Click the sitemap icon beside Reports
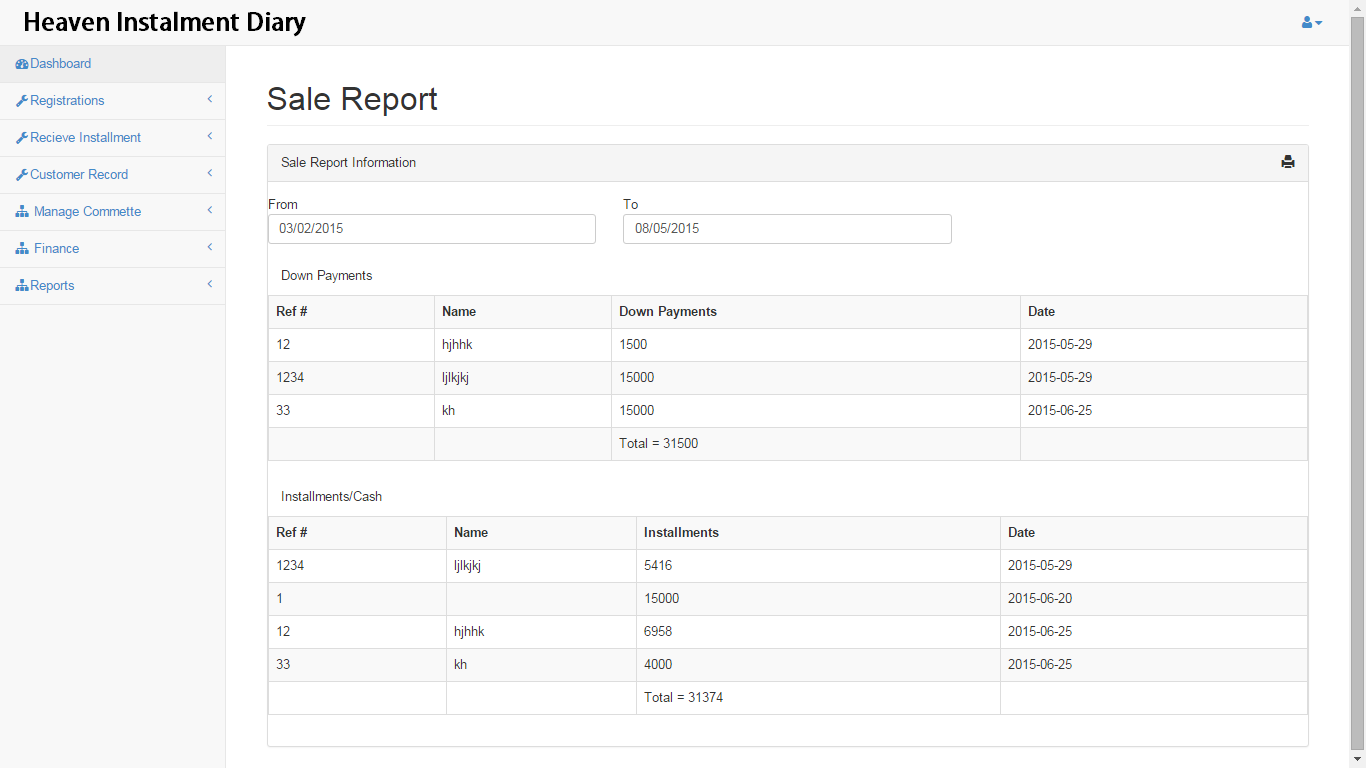Screen dimensions: 1366x768 point(22,286)
